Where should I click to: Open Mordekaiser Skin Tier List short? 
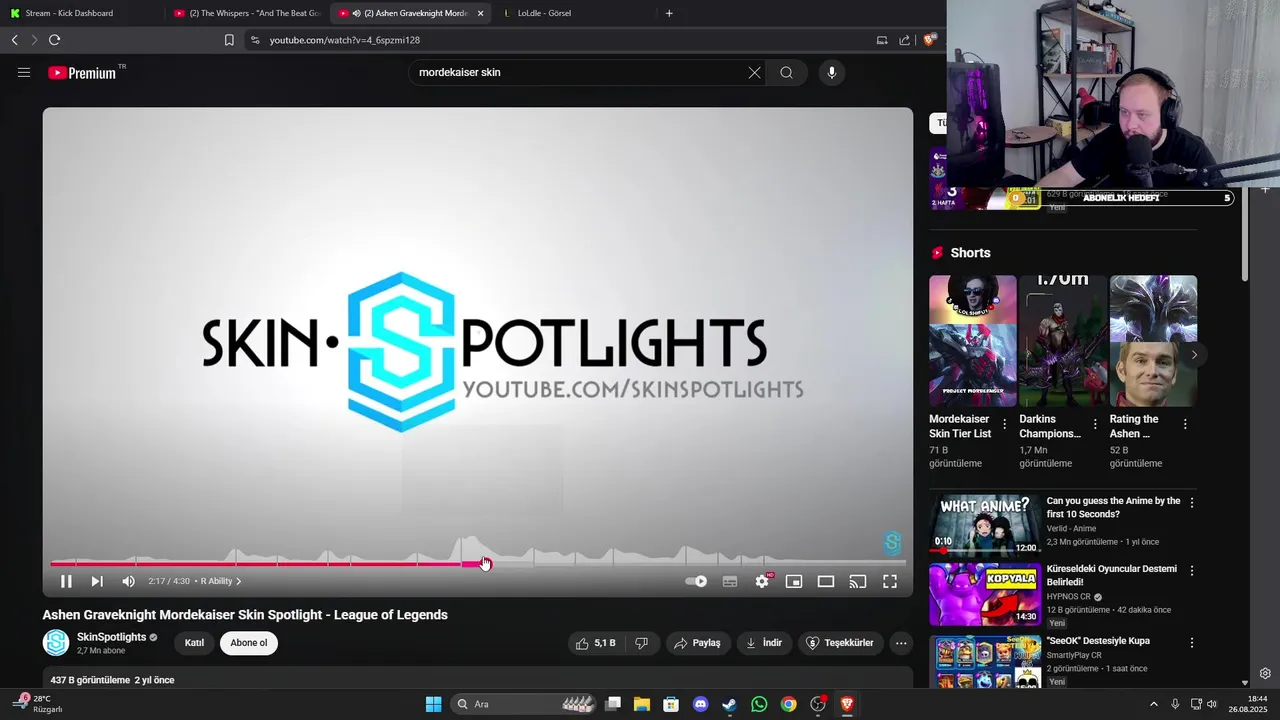(972, 341)
